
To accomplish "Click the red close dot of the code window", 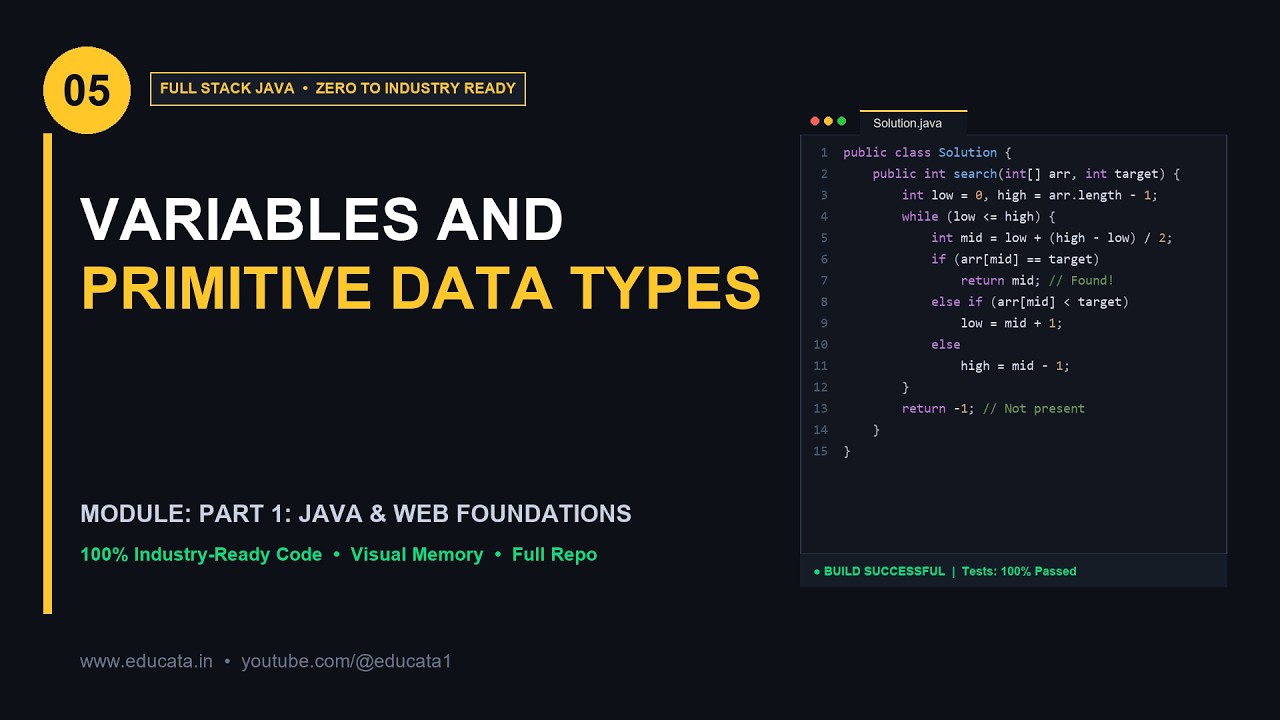I will pyautogui.click(x=815, y=121).
